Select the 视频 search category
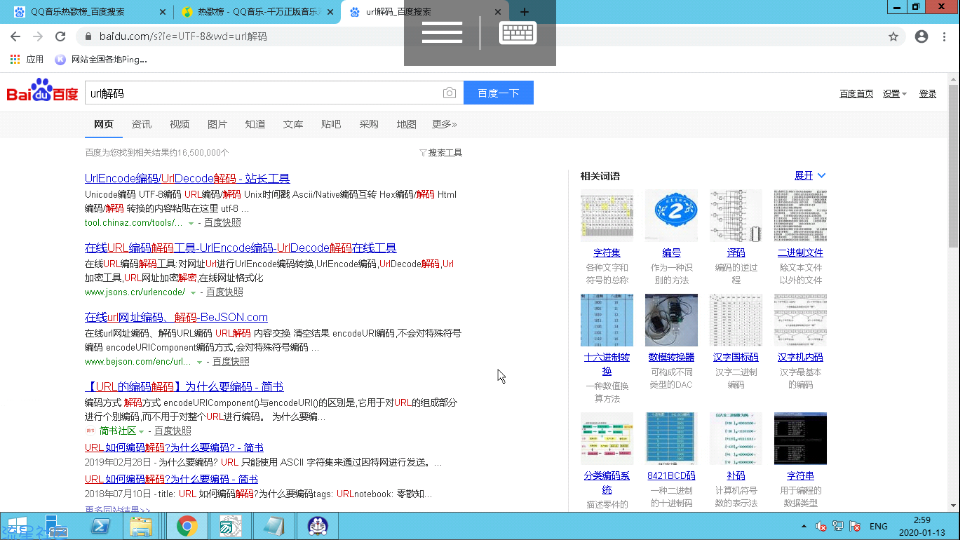The image size is (960, 540). pos(179,124)
